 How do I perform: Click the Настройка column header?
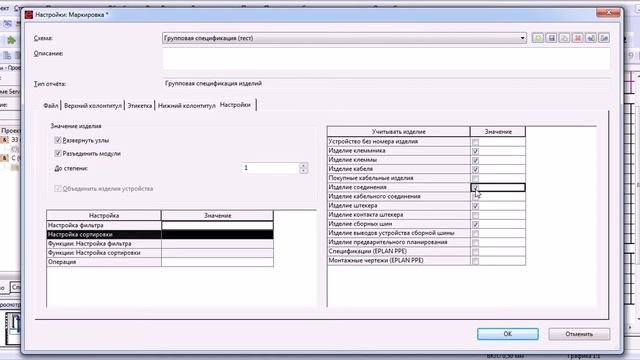click(x=104, y=216)
